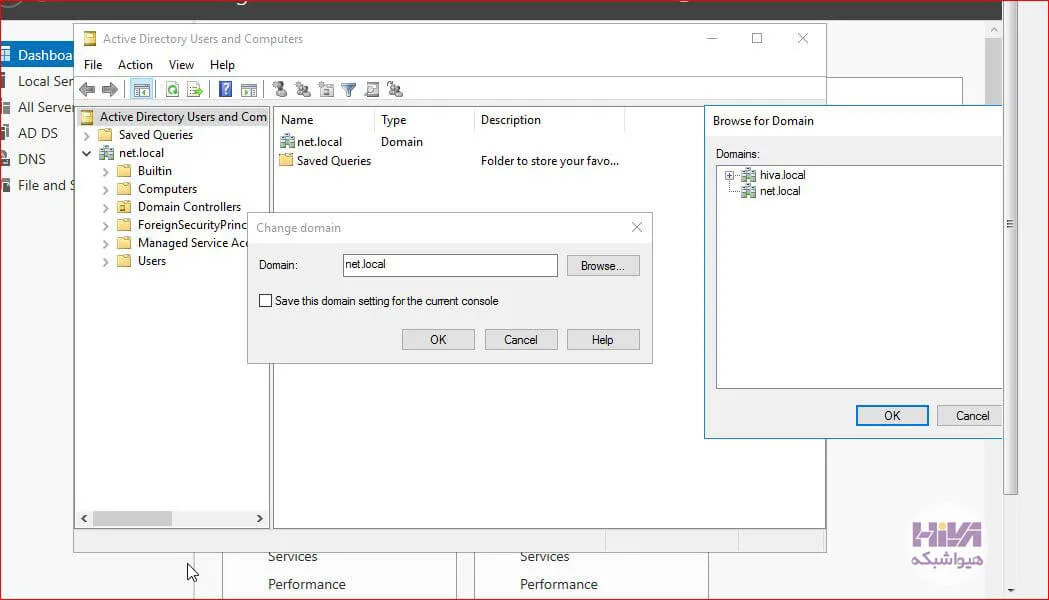Click the DNS icon in Server Manager sidebar
This screenshot has width=1049, height=600.
pyautogui.click(x=6, y=159)
